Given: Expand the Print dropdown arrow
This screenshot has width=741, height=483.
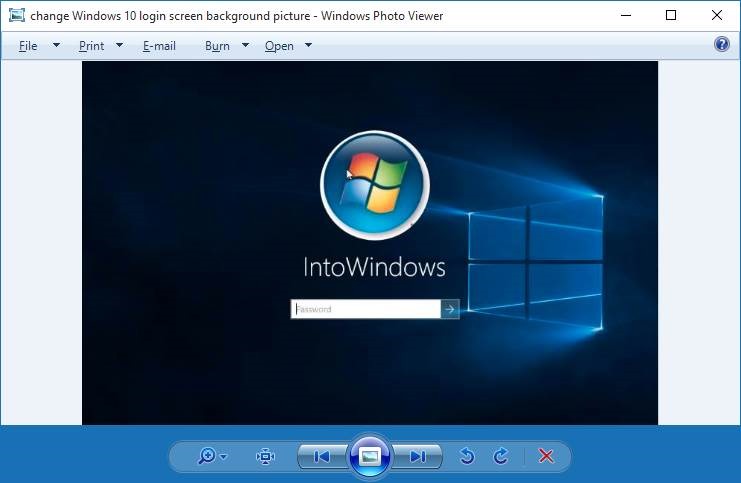Looking at the screenshot, I should pos(120,45).
